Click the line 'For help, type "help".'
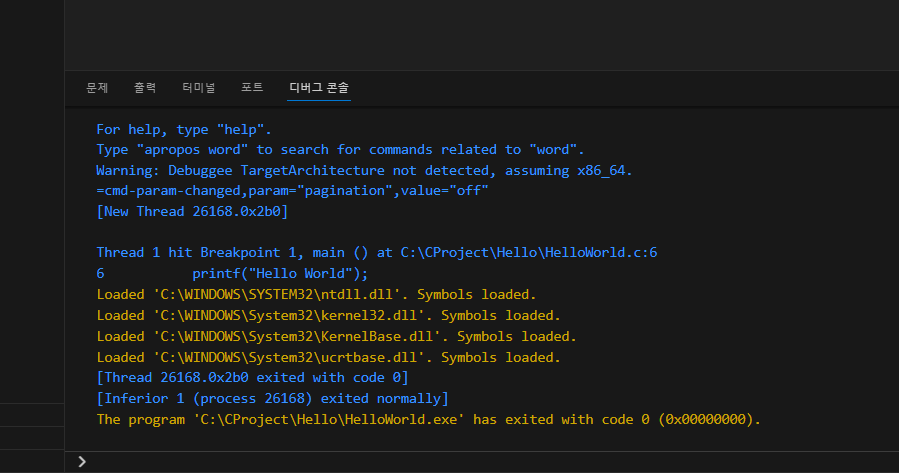Viewport: 899px width, 473px height. pyautogui.click(x=183, y=130)
